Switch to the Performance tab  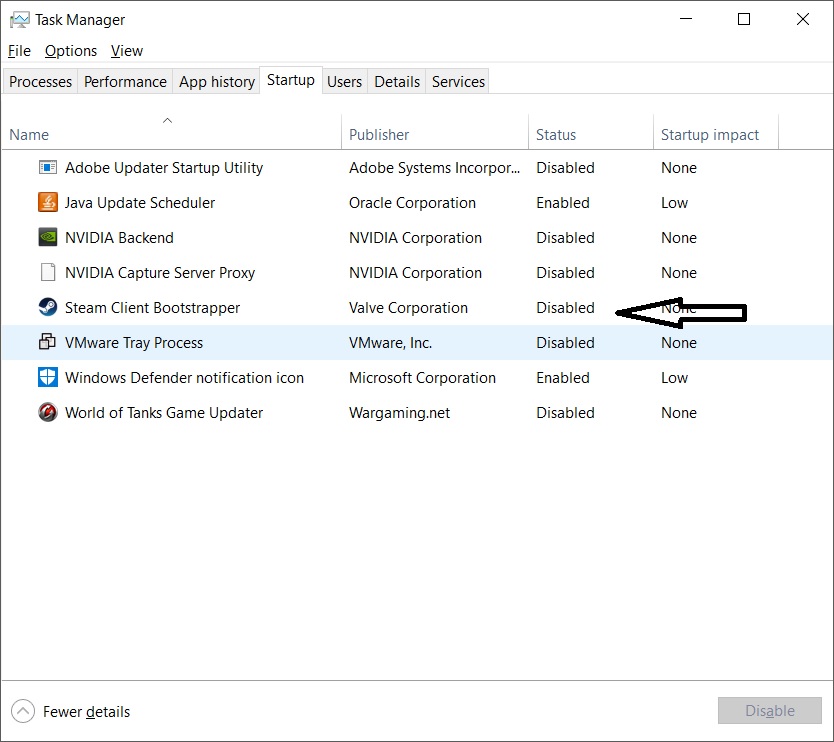point(125,82)
